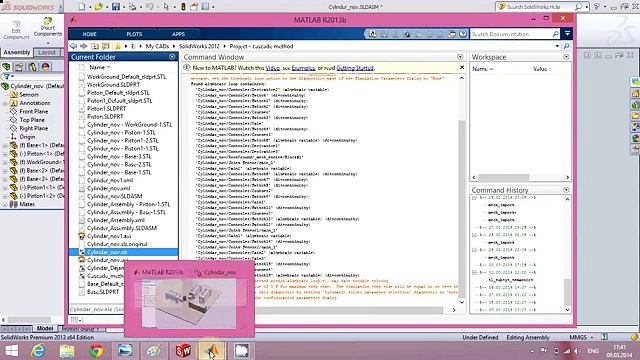Click the MATLAB Back arrow in address bar
This screenshot has width=640, height=360.
[73, 46]
